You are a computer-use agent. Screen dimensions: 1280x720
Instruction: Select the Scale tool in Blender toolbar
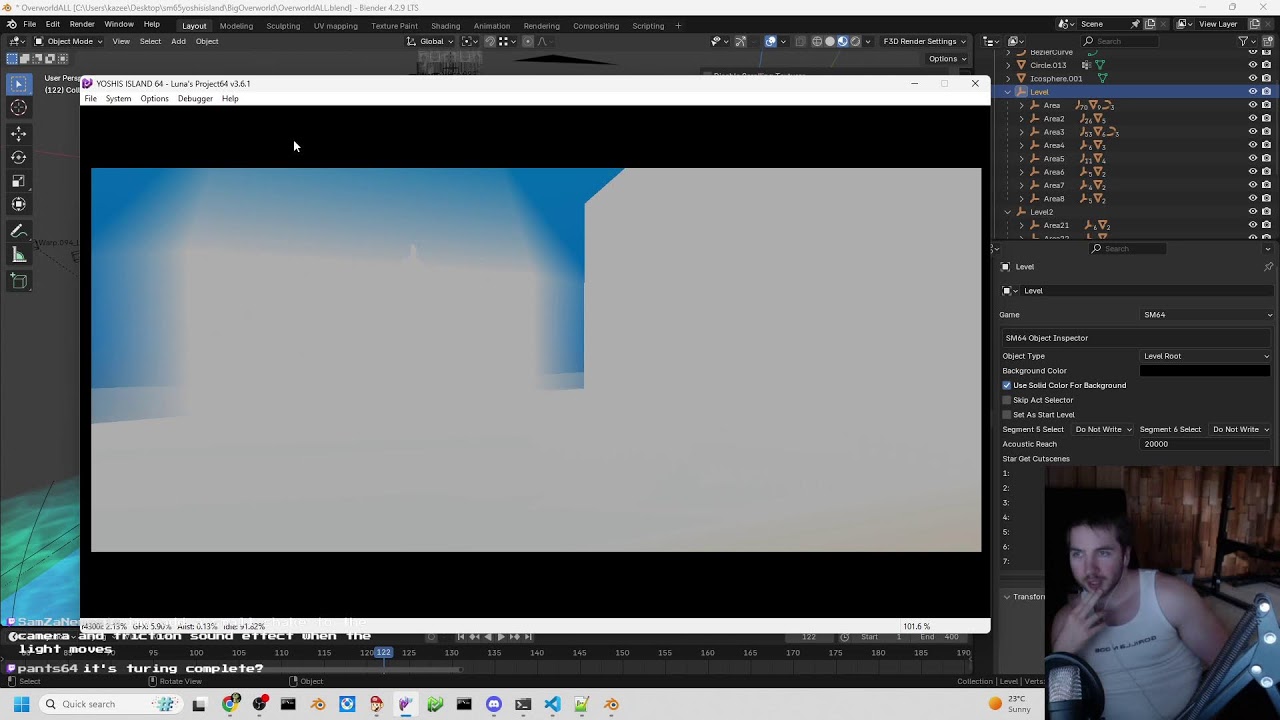(x=18, y=181)
